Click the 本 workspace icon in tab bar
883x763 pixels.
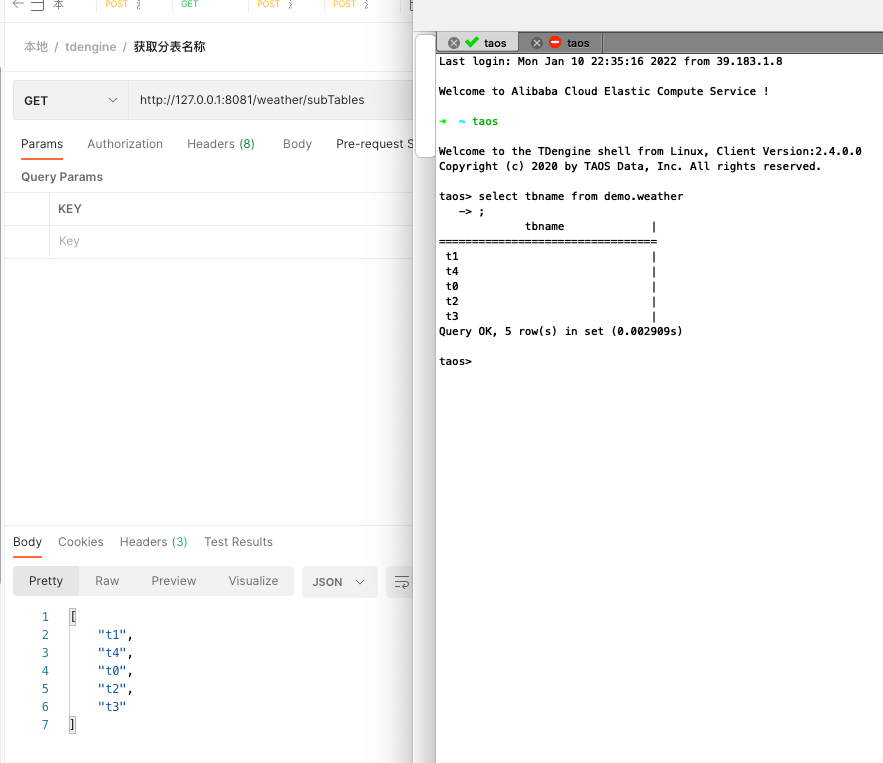point(60,6)
